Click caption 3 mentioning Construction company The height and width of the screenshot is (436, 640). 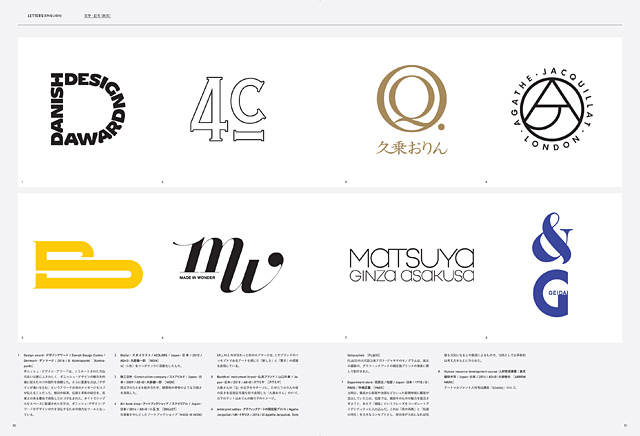tap(159, 385)
